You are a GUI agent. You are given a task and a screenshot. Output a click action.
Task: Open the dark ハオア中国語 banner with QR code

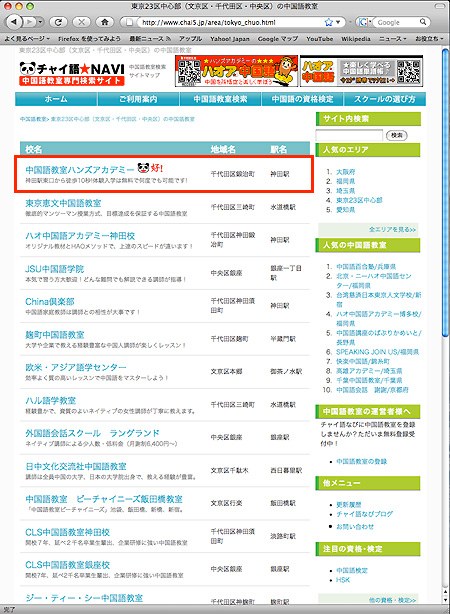click(361, 71)
